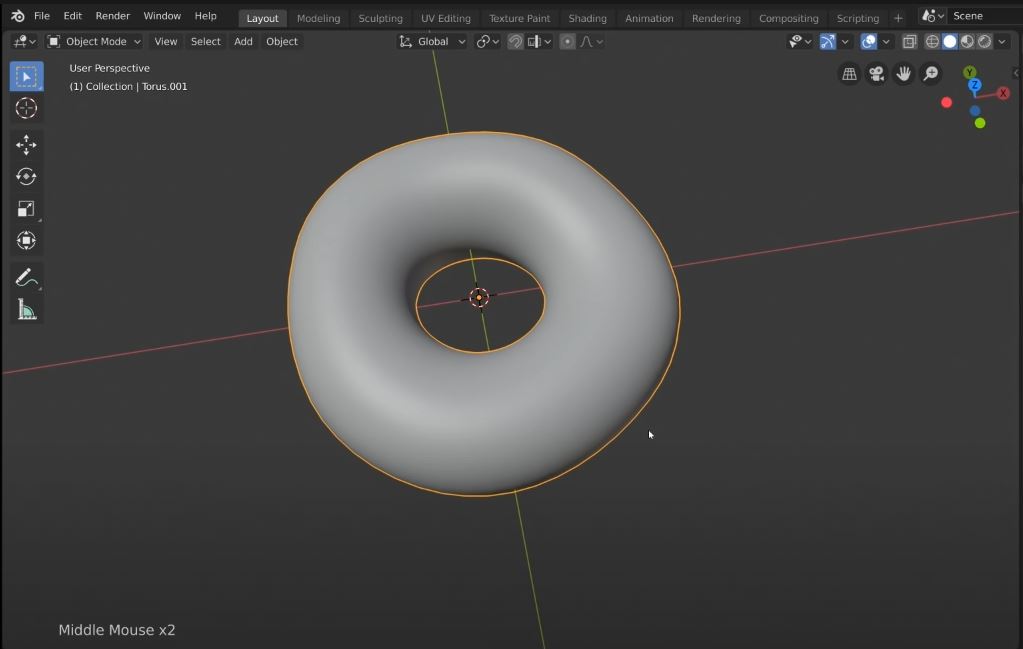Click the negative Z blue dot on gizmo
The image size is (1023, 649).
pos(975,111)
